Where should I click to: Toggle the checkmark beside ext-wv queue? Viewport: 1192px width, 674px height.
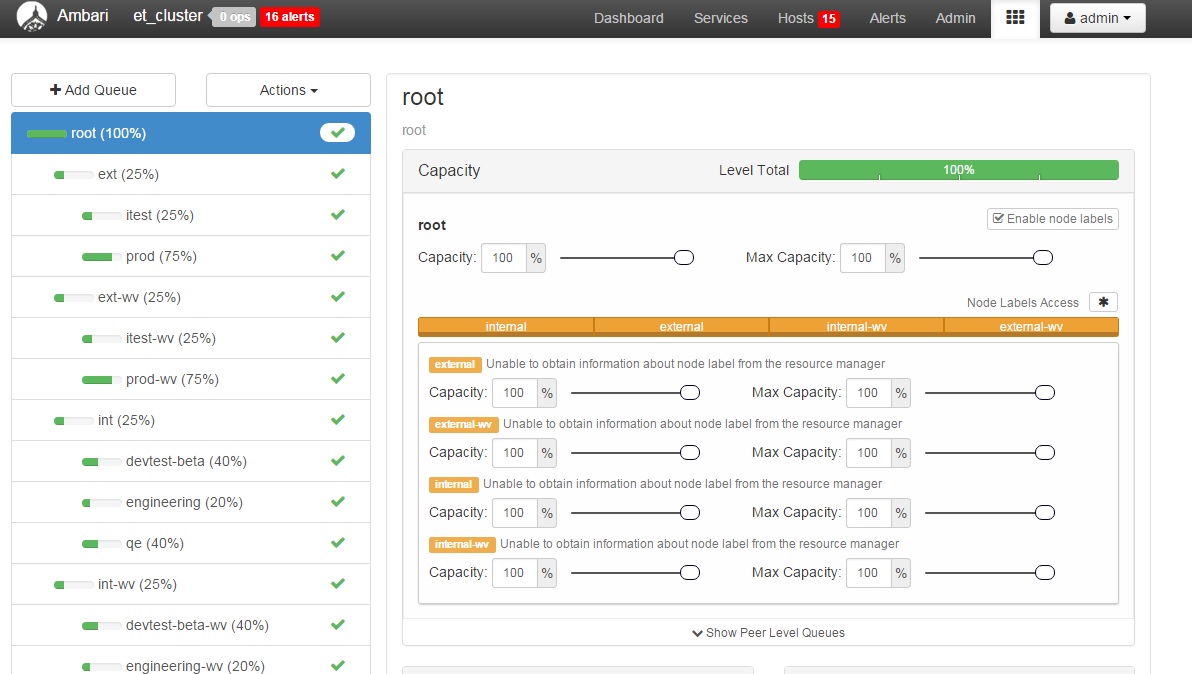pos(337,296)
